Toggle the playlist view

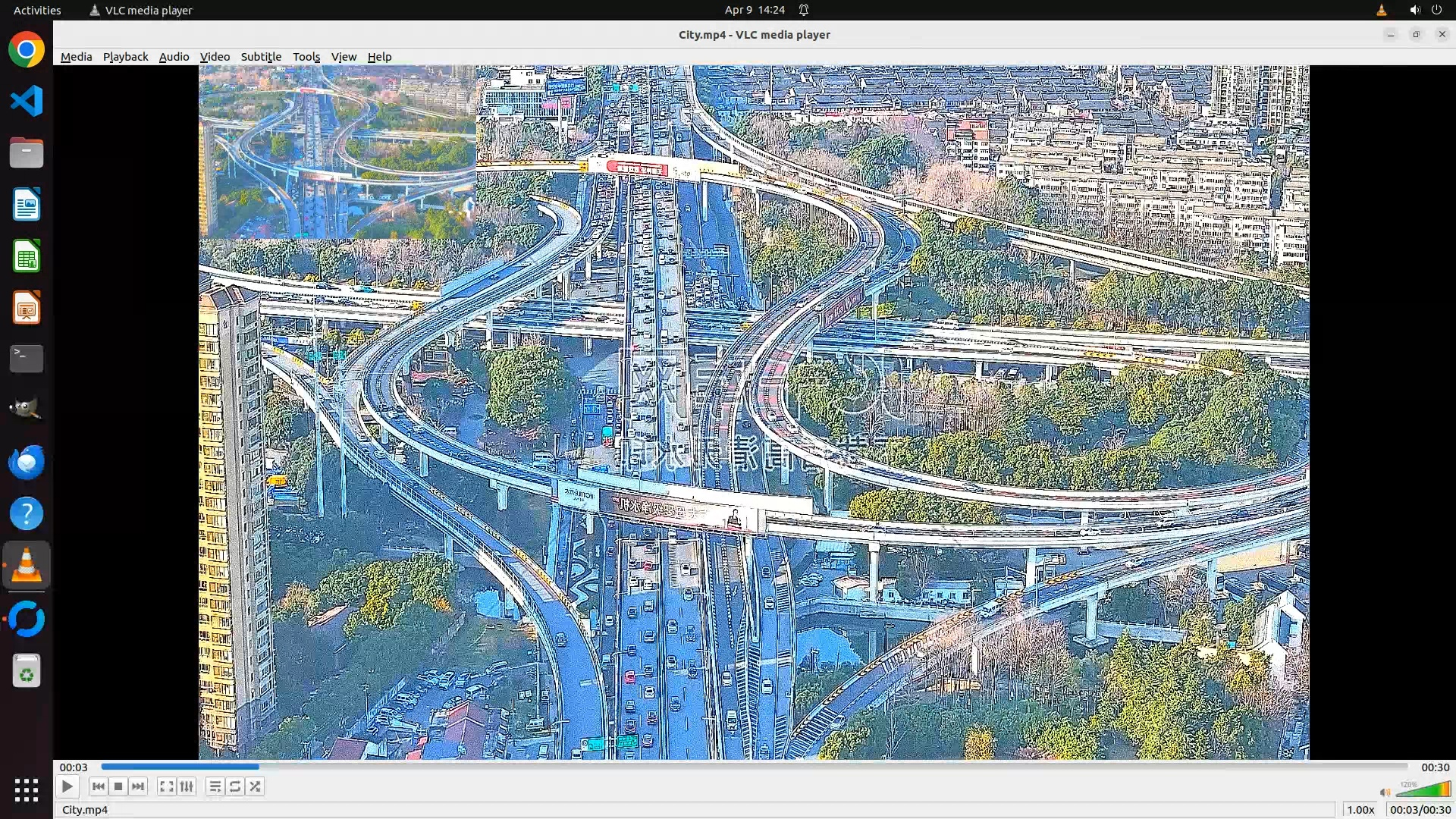pos(215,786)
